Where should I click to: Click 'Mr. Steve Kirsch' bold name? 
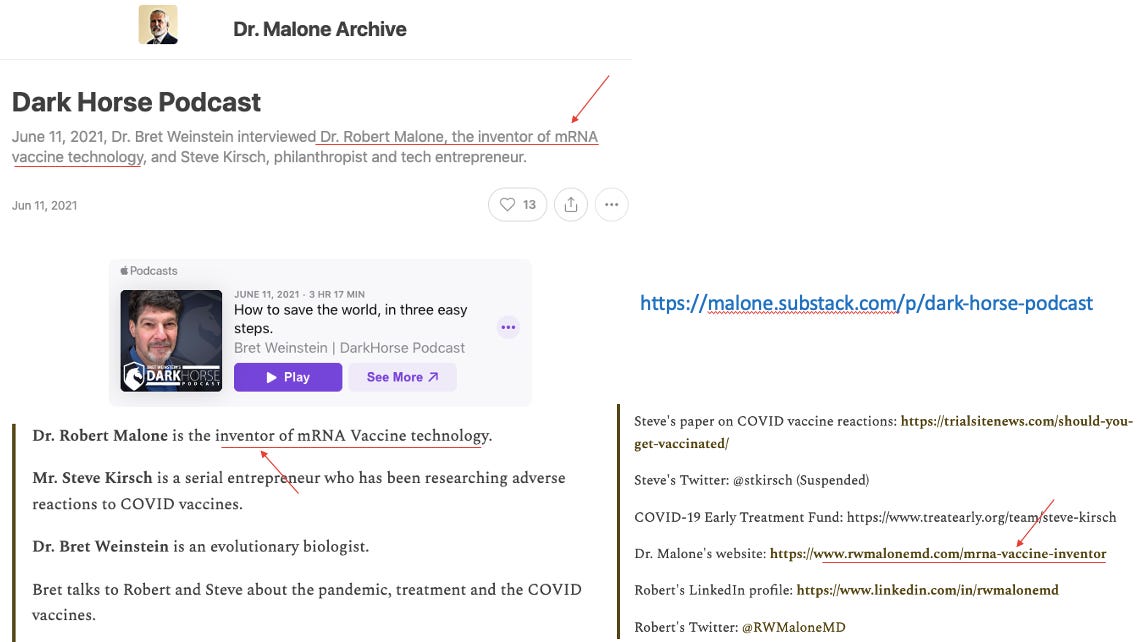pos(92,477)
